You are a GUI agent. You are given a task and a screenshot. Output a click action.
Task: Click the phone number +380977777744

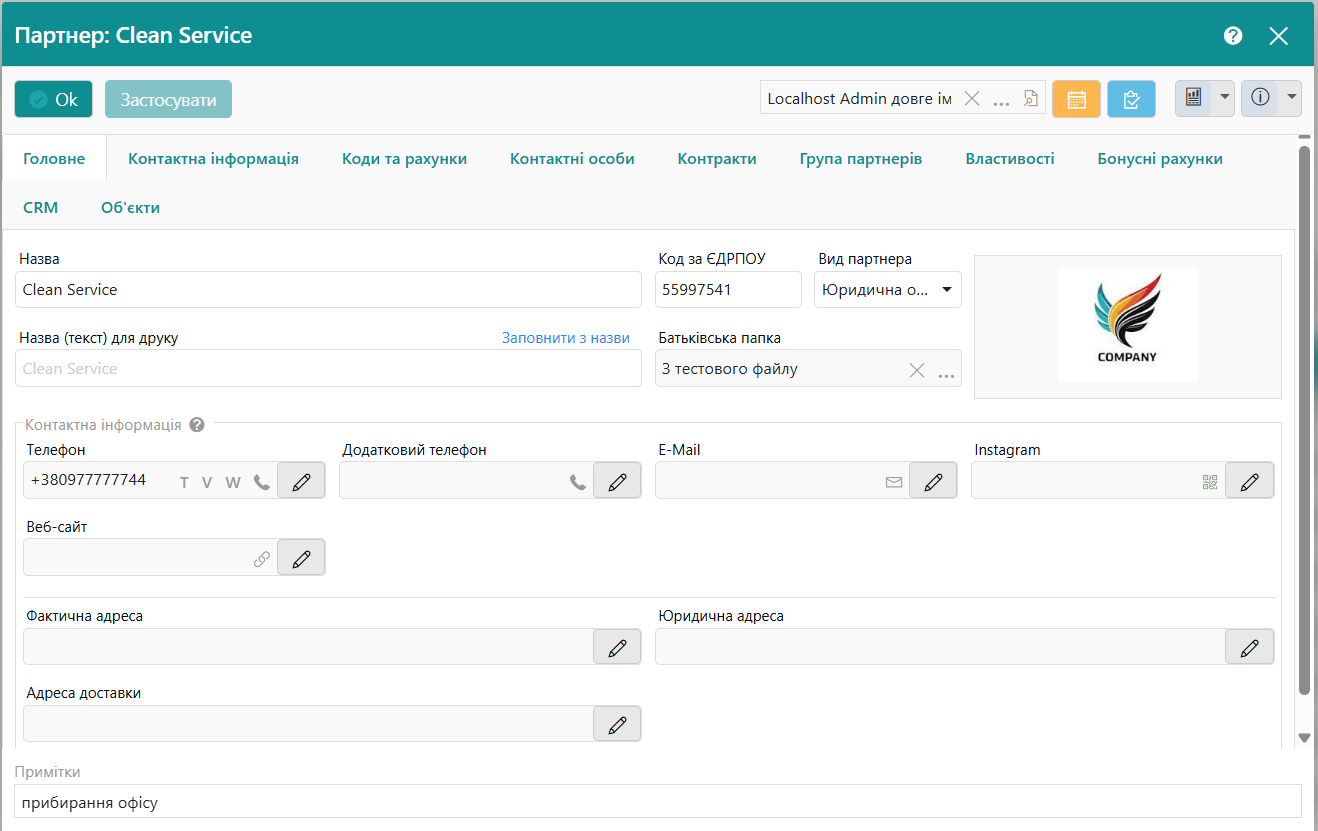coord(88,480)
